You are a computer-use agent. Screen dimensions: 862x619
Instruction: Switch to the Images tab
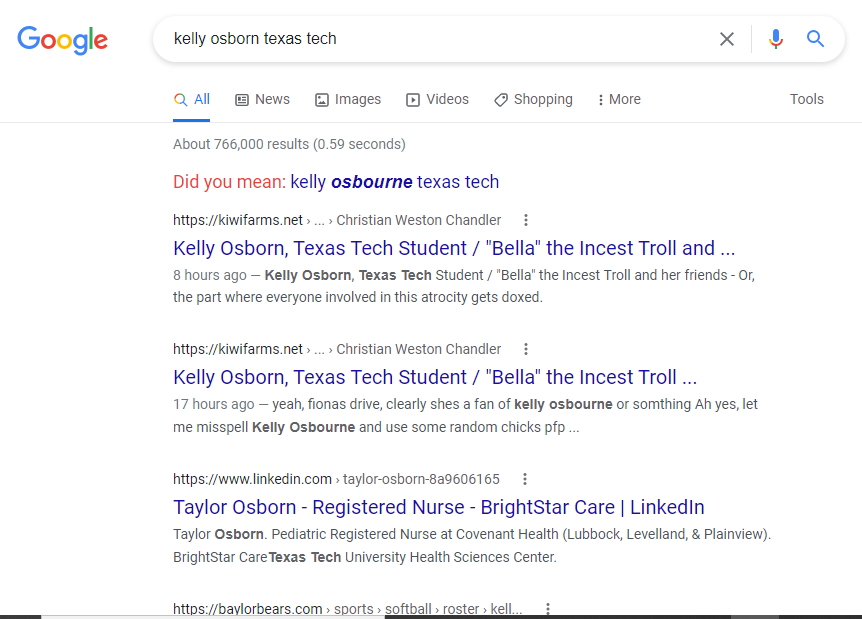[347, 100]
